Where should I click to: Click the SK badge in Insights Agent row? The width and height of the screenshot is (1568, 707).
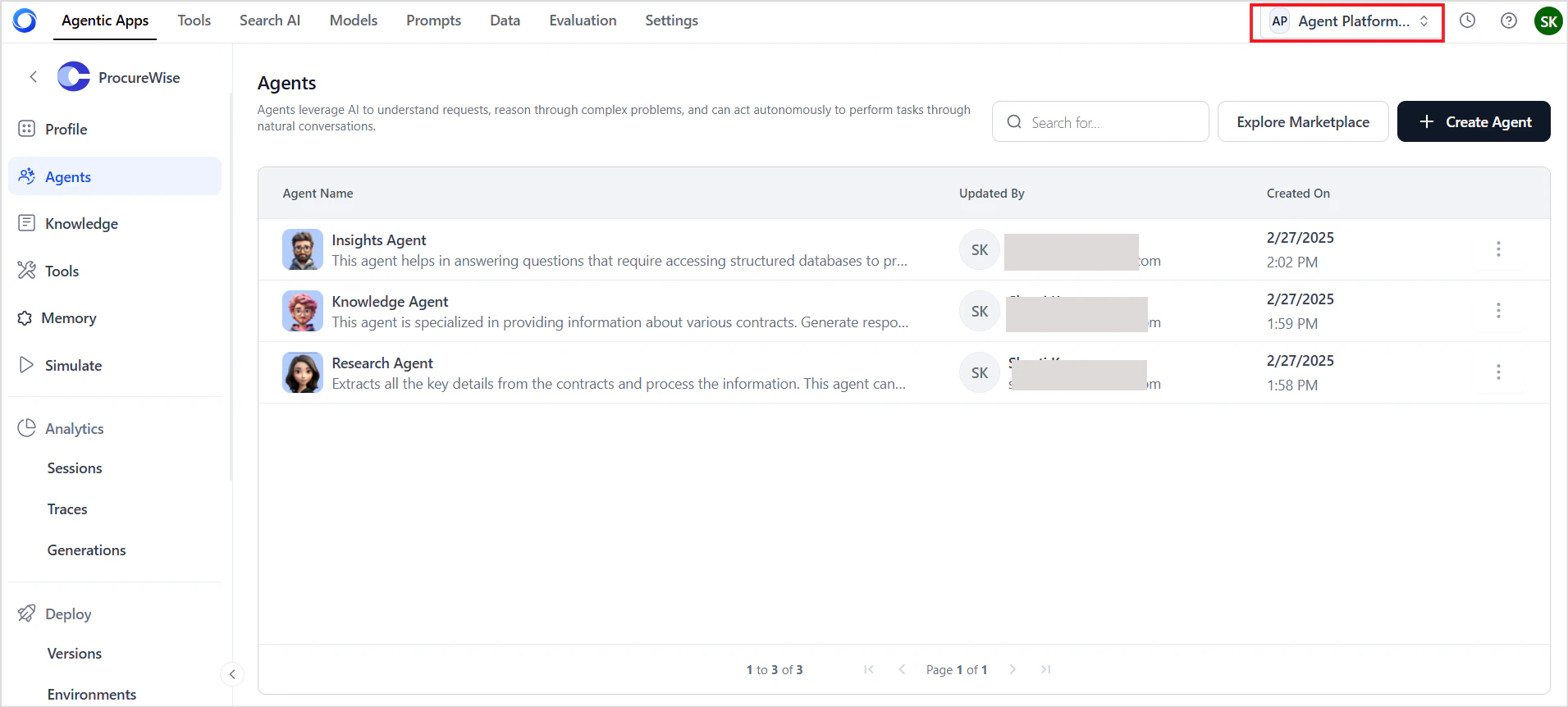pos(980,249)
